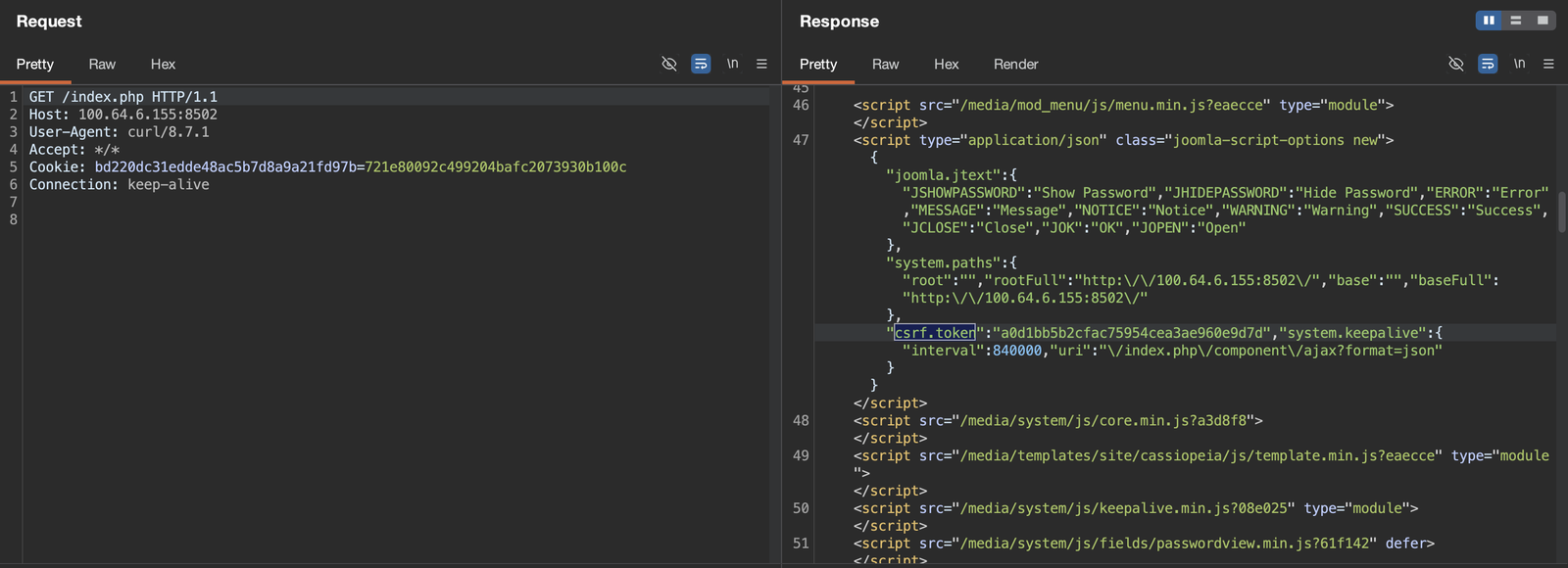Toggle hide non-printable icon in Request panel
The width and height of the screenshot is (1568, 568).
pyautogui.click(x=669, y=64)
